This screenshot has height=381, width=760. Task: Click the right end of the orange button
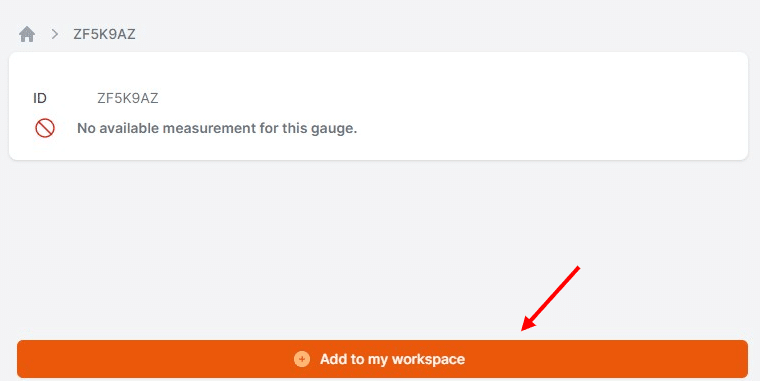coord(743,359)
